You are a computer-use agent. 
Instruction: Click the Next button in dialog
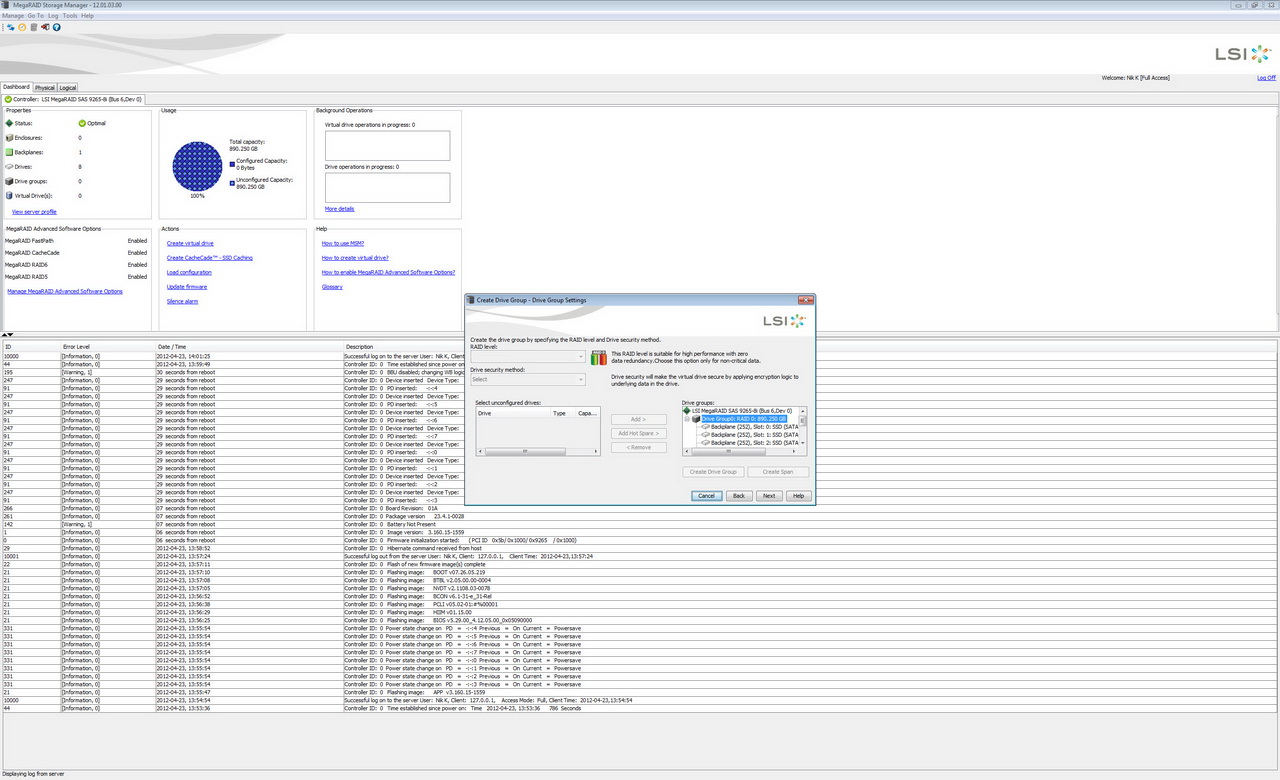click(x=768, y=496)
